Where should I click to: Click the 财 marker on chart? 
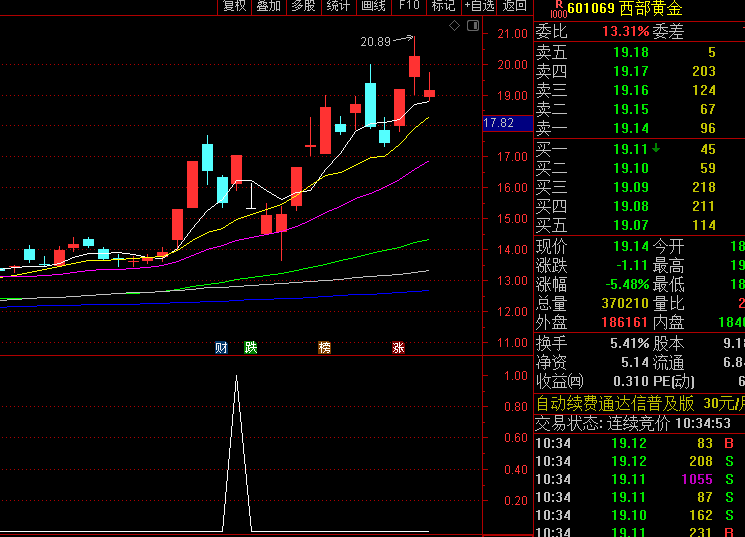tap(221, 348)
